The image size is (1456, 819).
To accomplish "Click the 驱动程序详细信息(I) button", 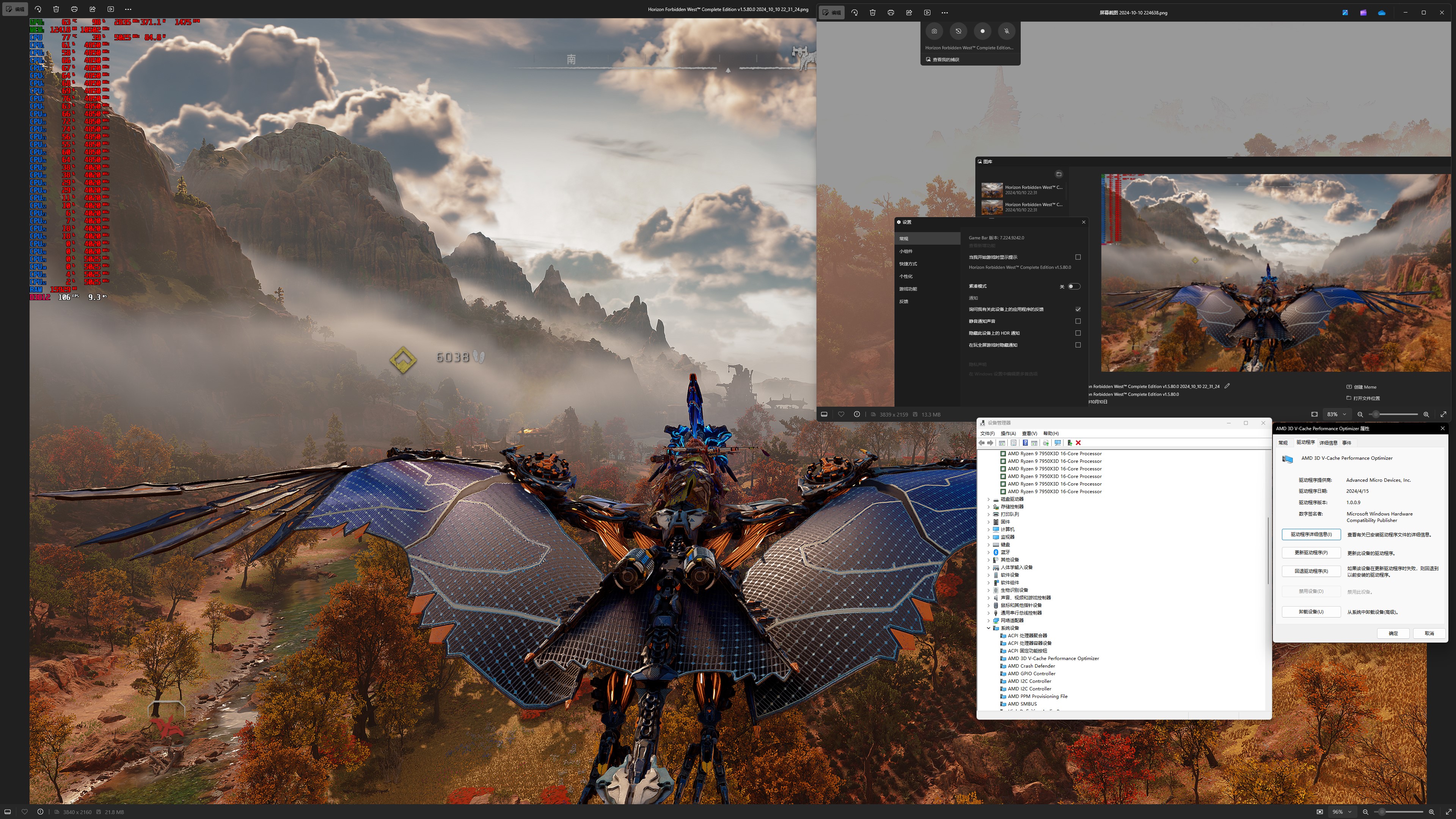I will pos(1311,534).
